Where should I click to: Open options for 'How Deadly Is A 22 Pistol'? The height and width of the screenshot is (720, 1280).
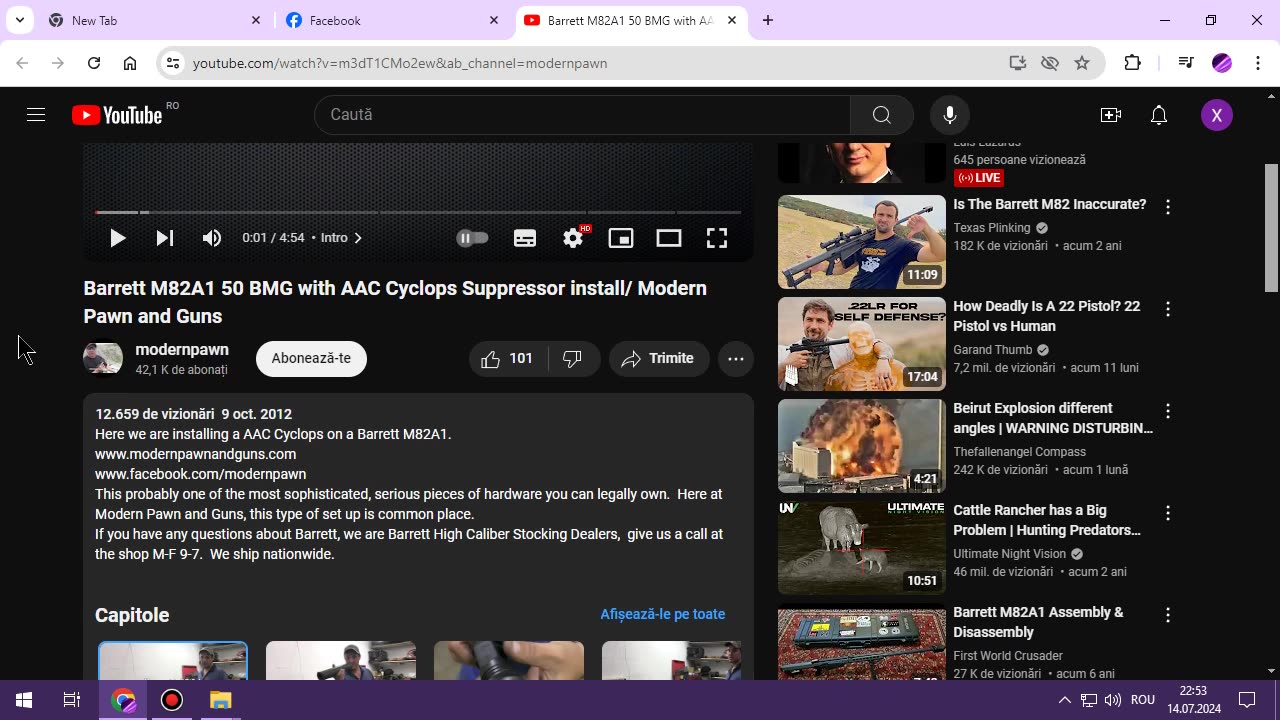(1168, 309)
